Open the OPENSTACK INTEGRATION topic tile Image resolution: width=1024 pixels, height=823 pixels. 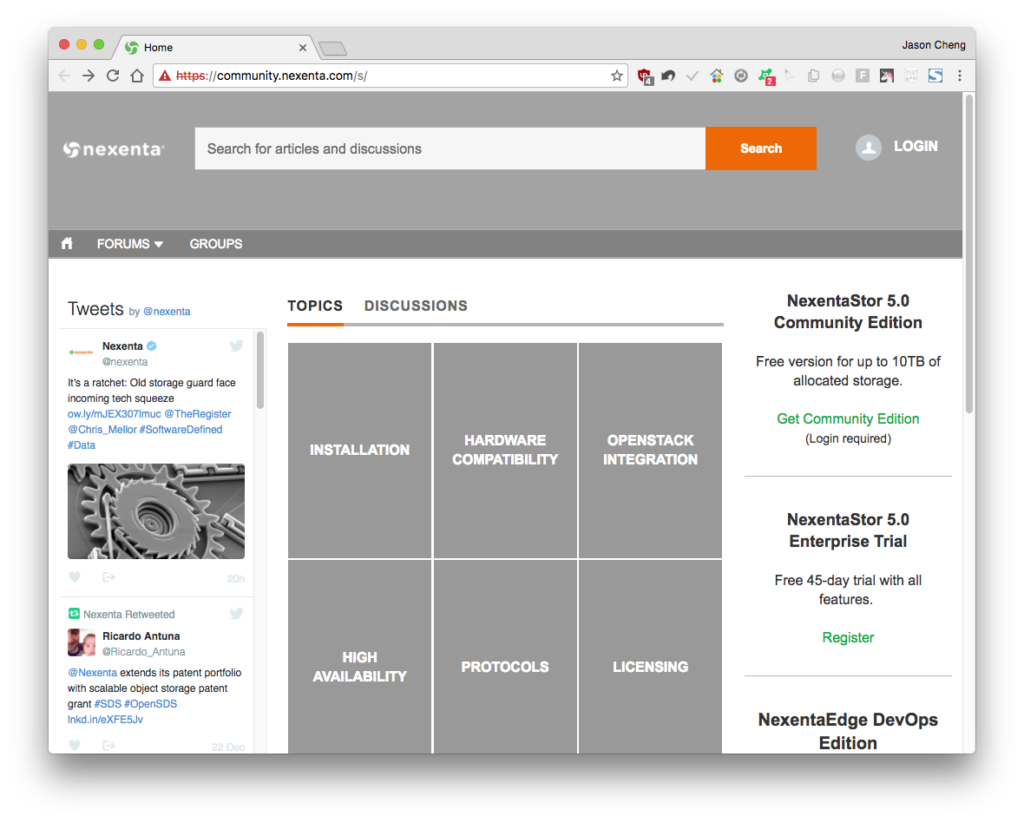tap(650, 450)
